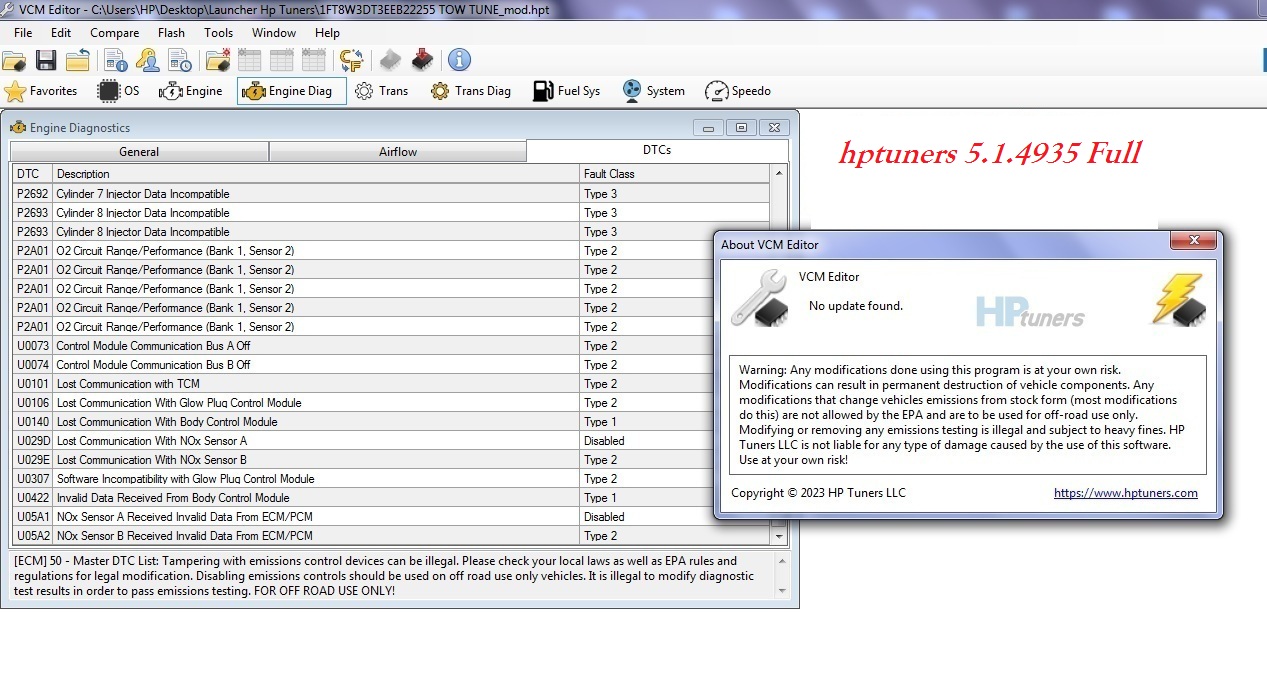This screenshot has height=688, width=1267.
Task: Switch to the General tab
Action: click(x=139, y=152)
